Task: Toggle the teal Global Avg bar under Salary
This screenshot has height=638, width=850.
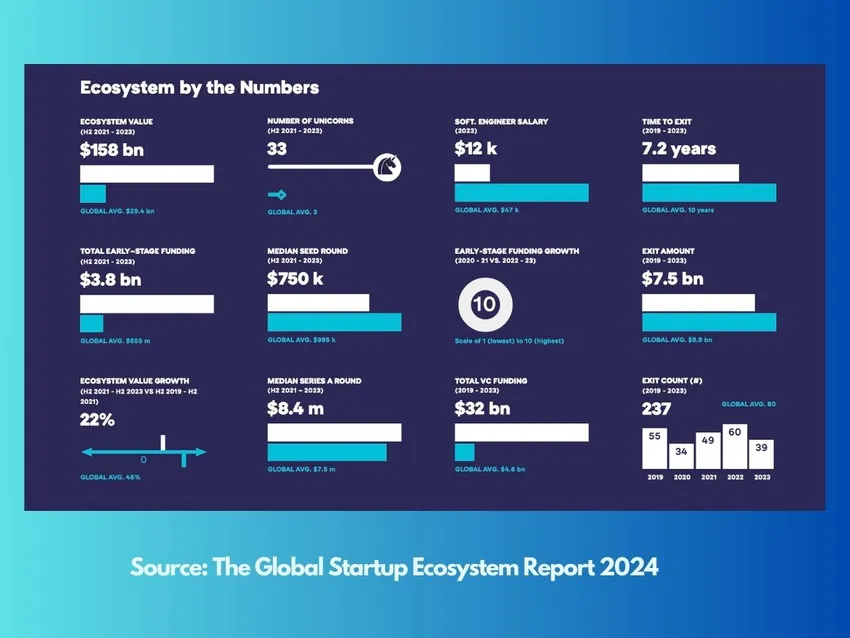Action: (x=520, y=191)
